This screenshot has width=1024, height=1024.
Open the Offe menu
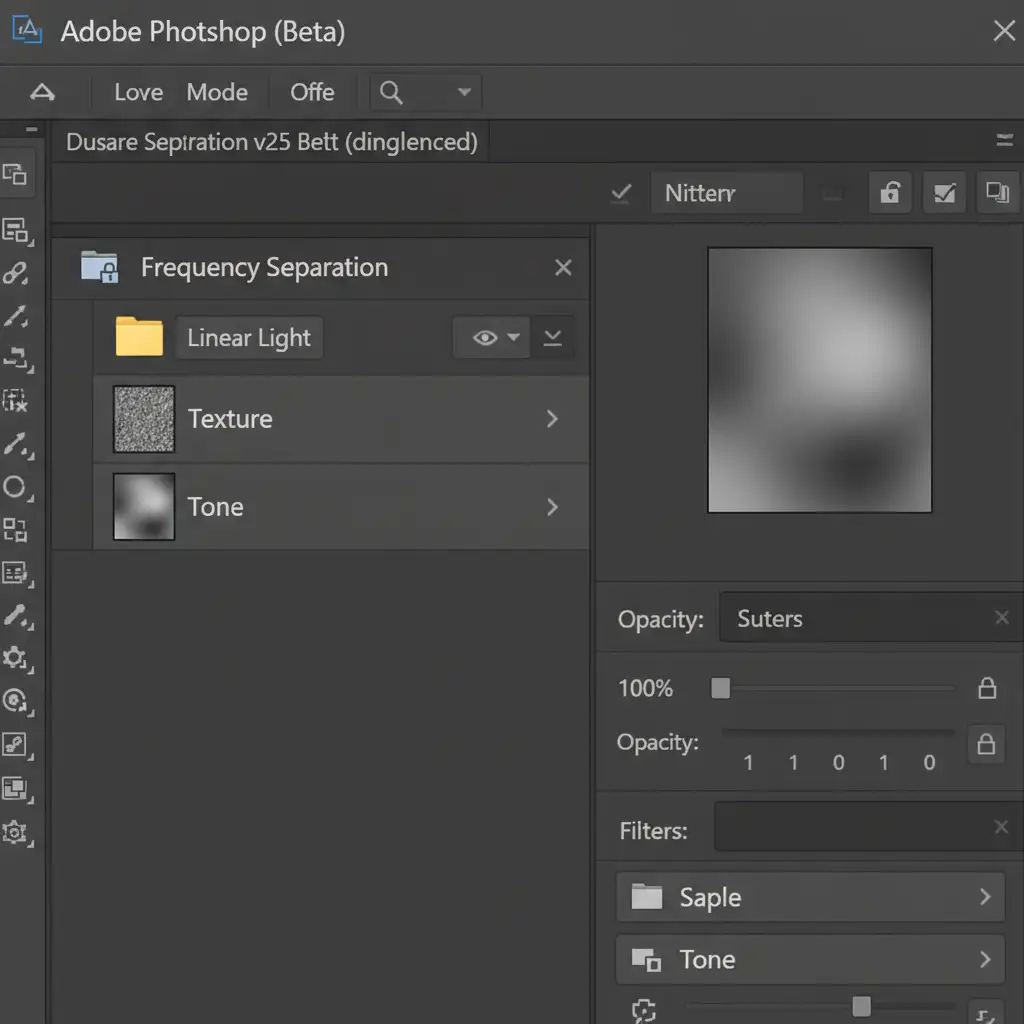coord(312,93)
